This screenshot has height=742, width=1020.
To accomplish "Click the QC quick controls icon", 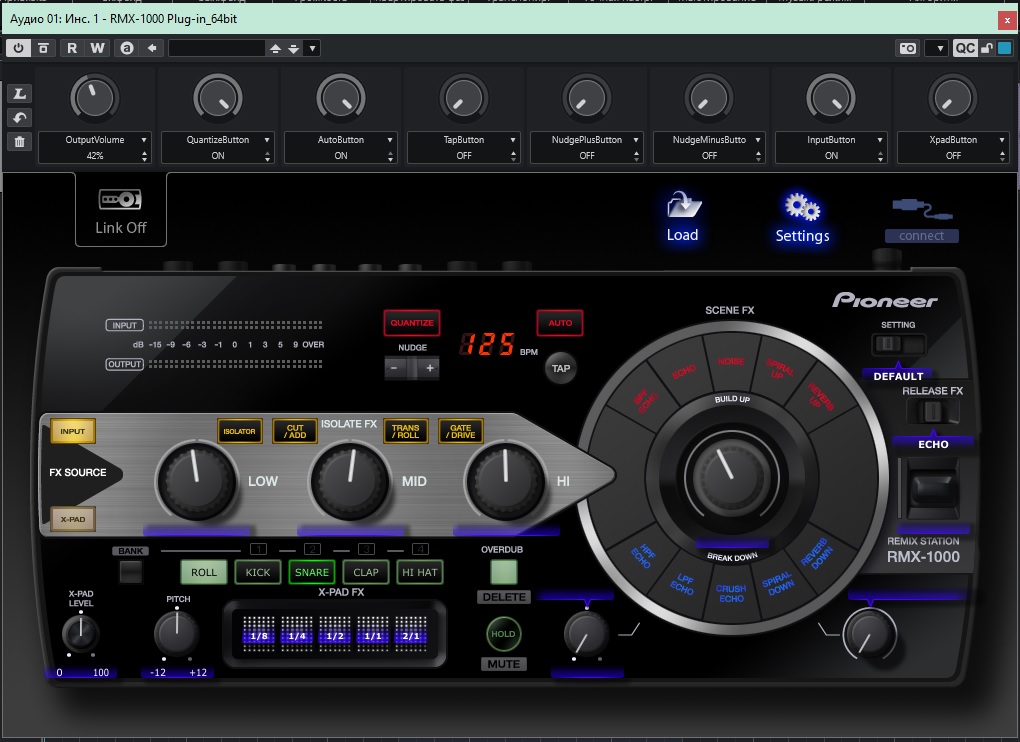I will tap(965, 48).
